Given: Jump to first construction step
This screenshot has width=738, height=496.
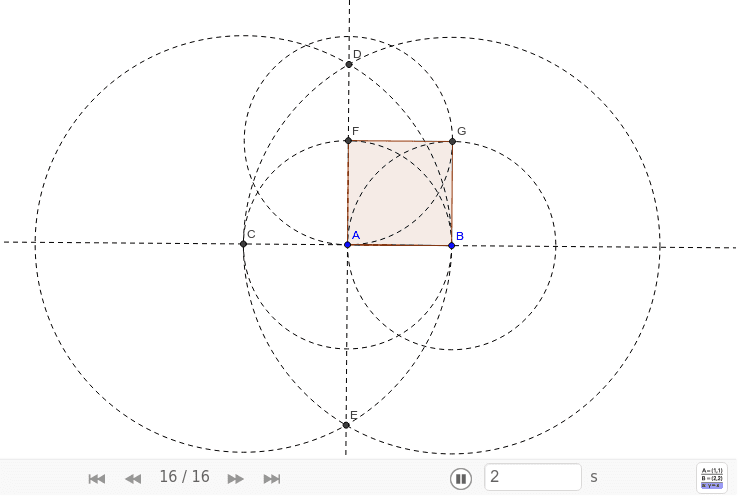Looking at the screenshot, I should point(97,479).
